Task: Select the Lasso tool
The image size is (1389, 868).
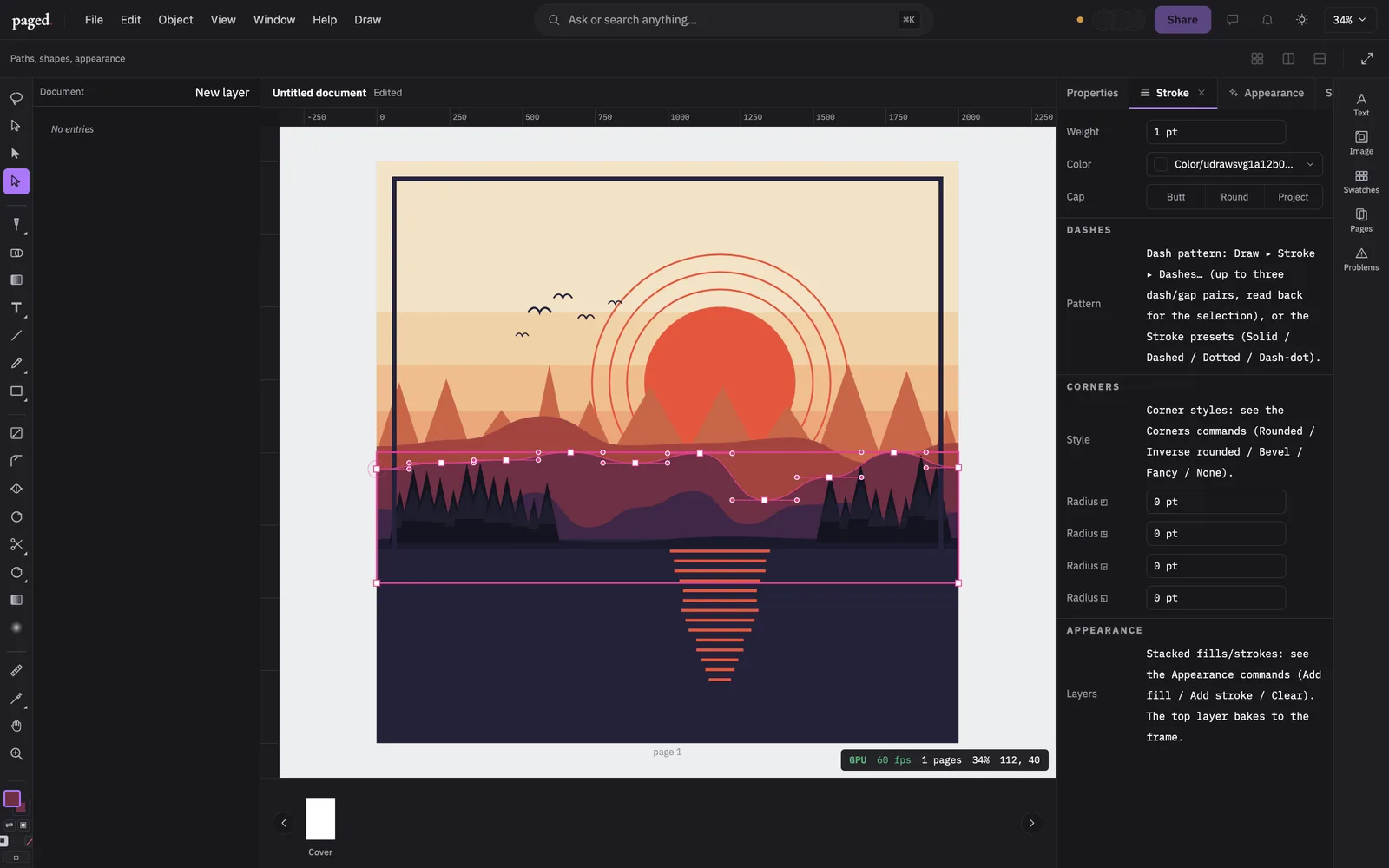Action: tap(16, 98)
